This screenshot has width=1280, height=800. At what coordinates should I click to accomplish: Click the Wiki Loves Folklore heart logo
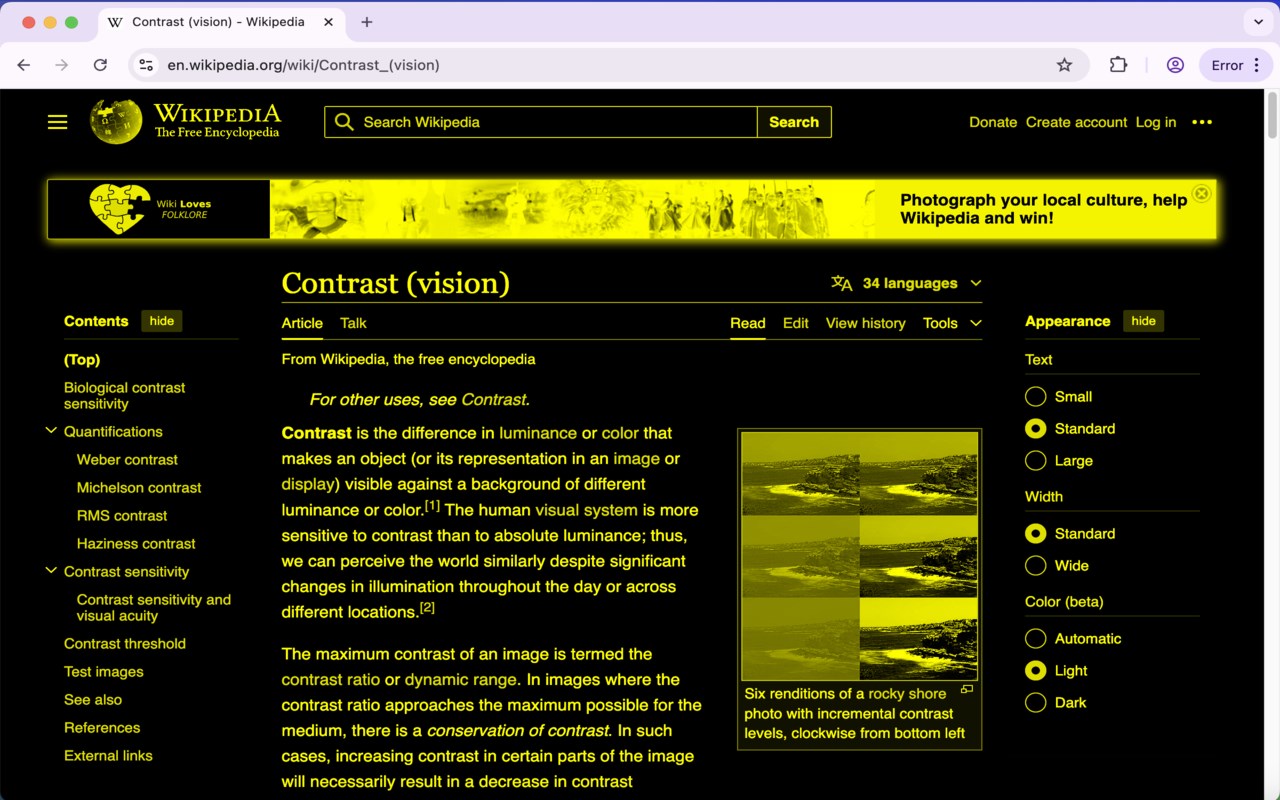click(x=120, y=209)
